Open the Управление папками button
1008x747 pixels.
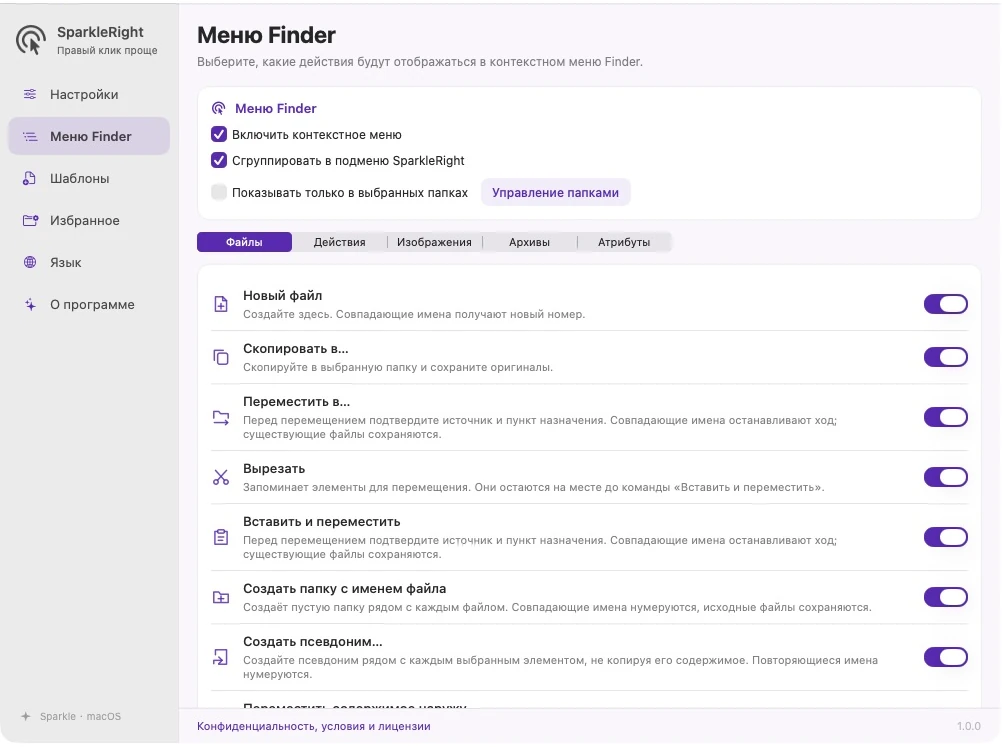pos(555,193)
